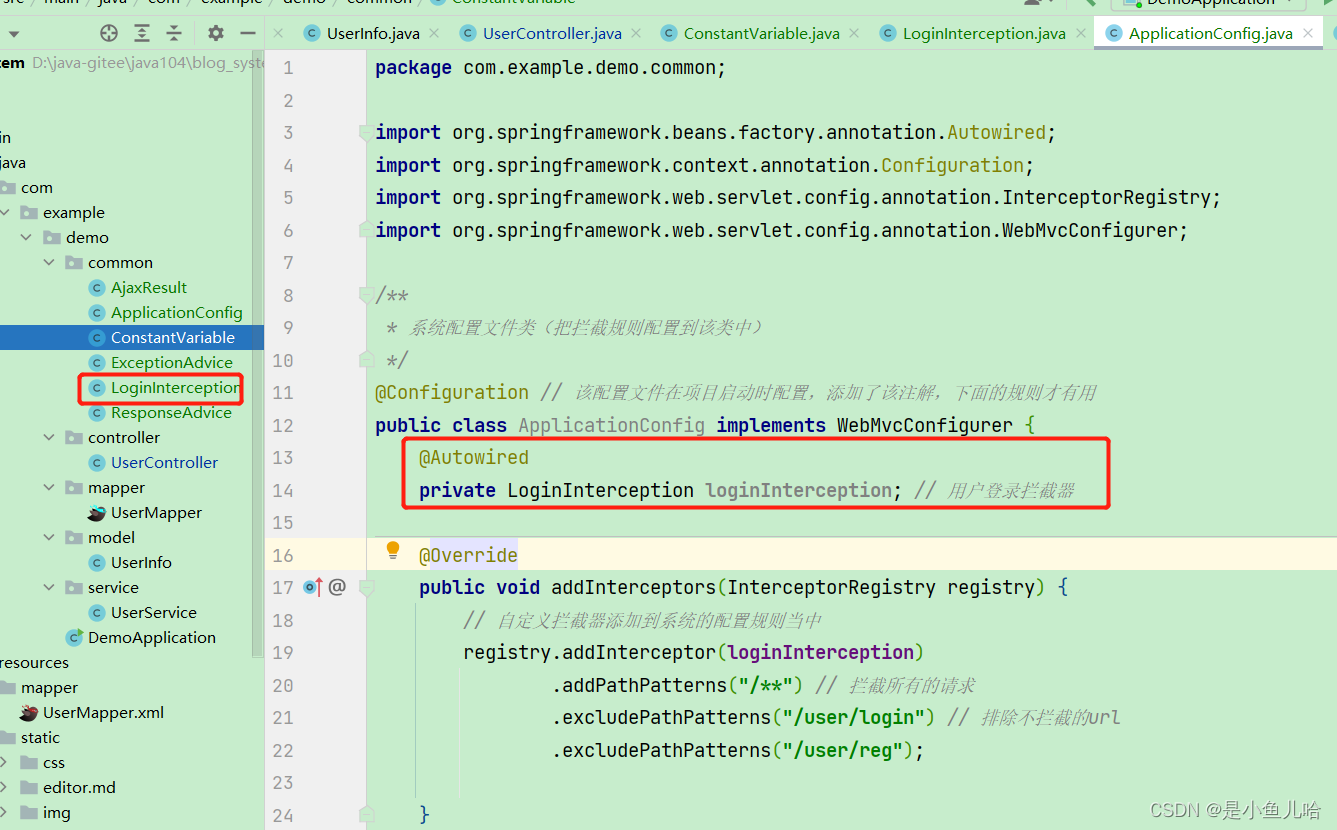Click the AjaxResult class icon
The width and height of the screenshot is (1337, 830).
click(97, 287)
